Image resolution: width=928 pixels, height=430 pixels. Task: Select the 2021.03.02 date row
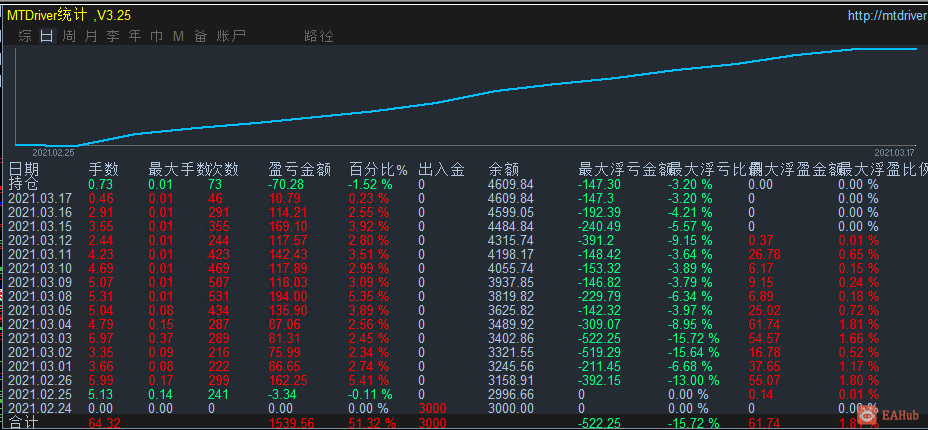(x=40, y=352)
